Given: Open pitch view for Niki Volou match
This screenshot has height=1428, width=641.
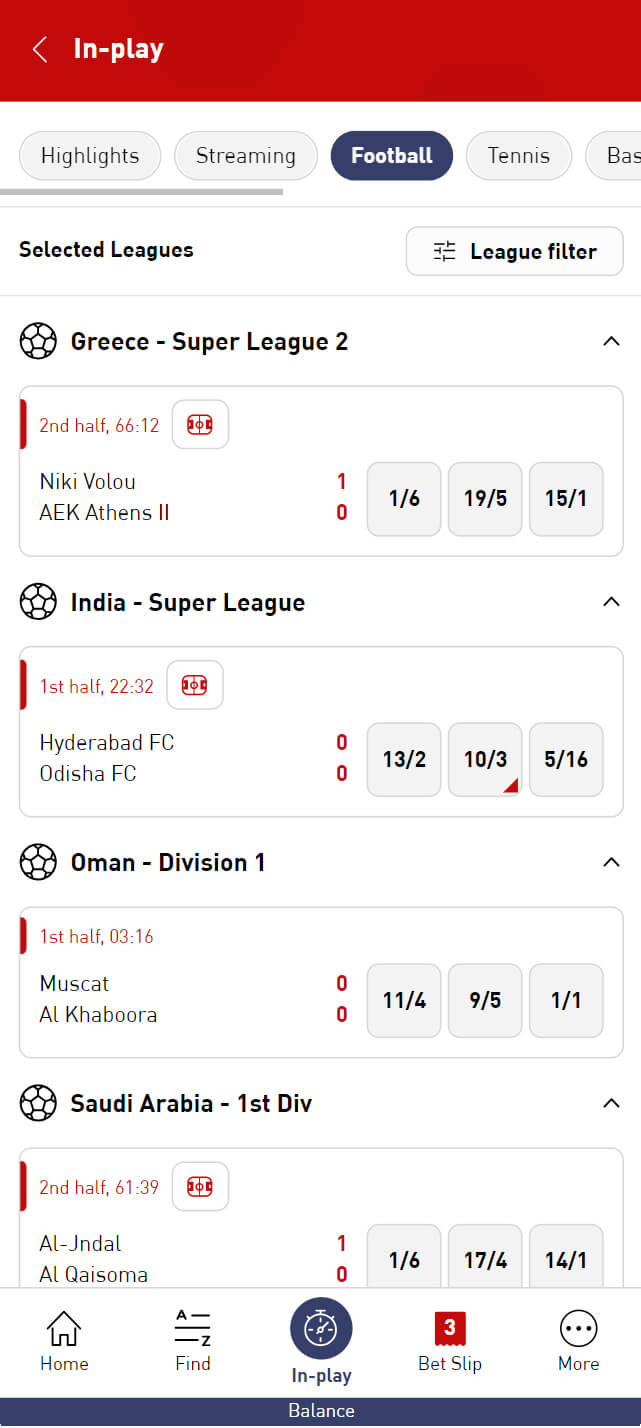Looking at the screenshot, I should pos(200,425).
